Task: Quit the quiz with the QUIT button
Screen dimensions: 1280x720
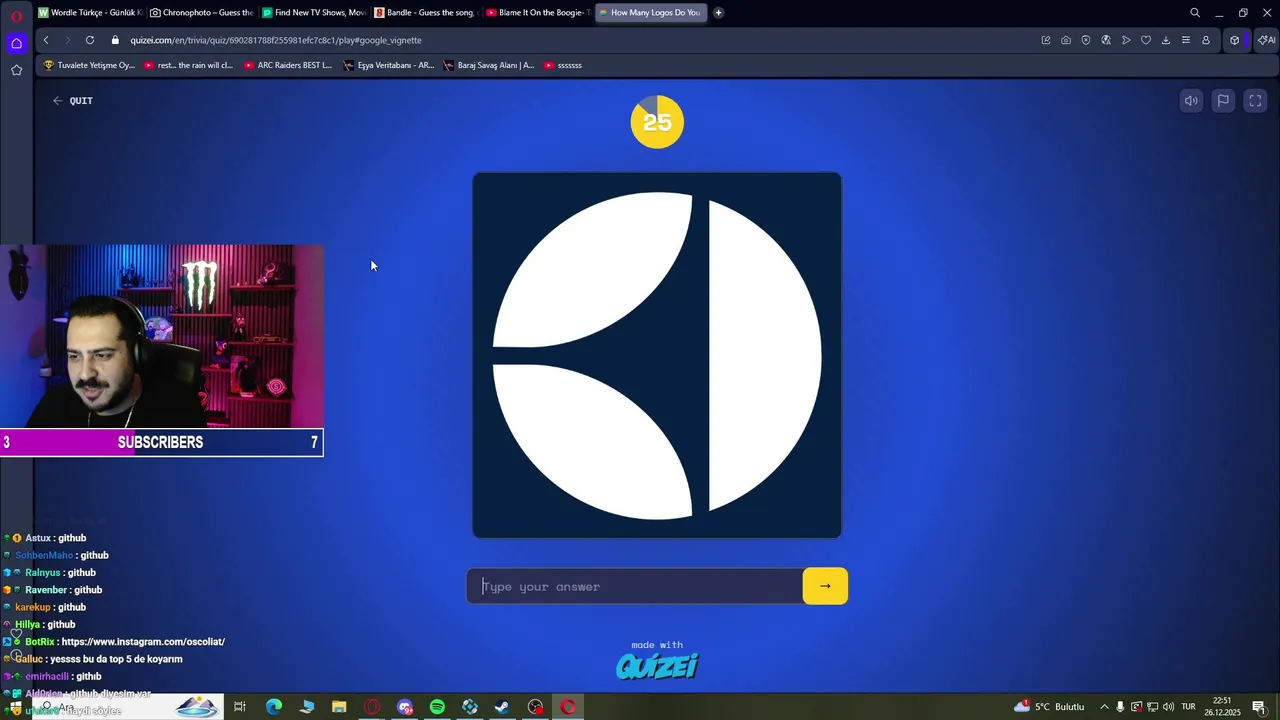Action: coord(73,101)
